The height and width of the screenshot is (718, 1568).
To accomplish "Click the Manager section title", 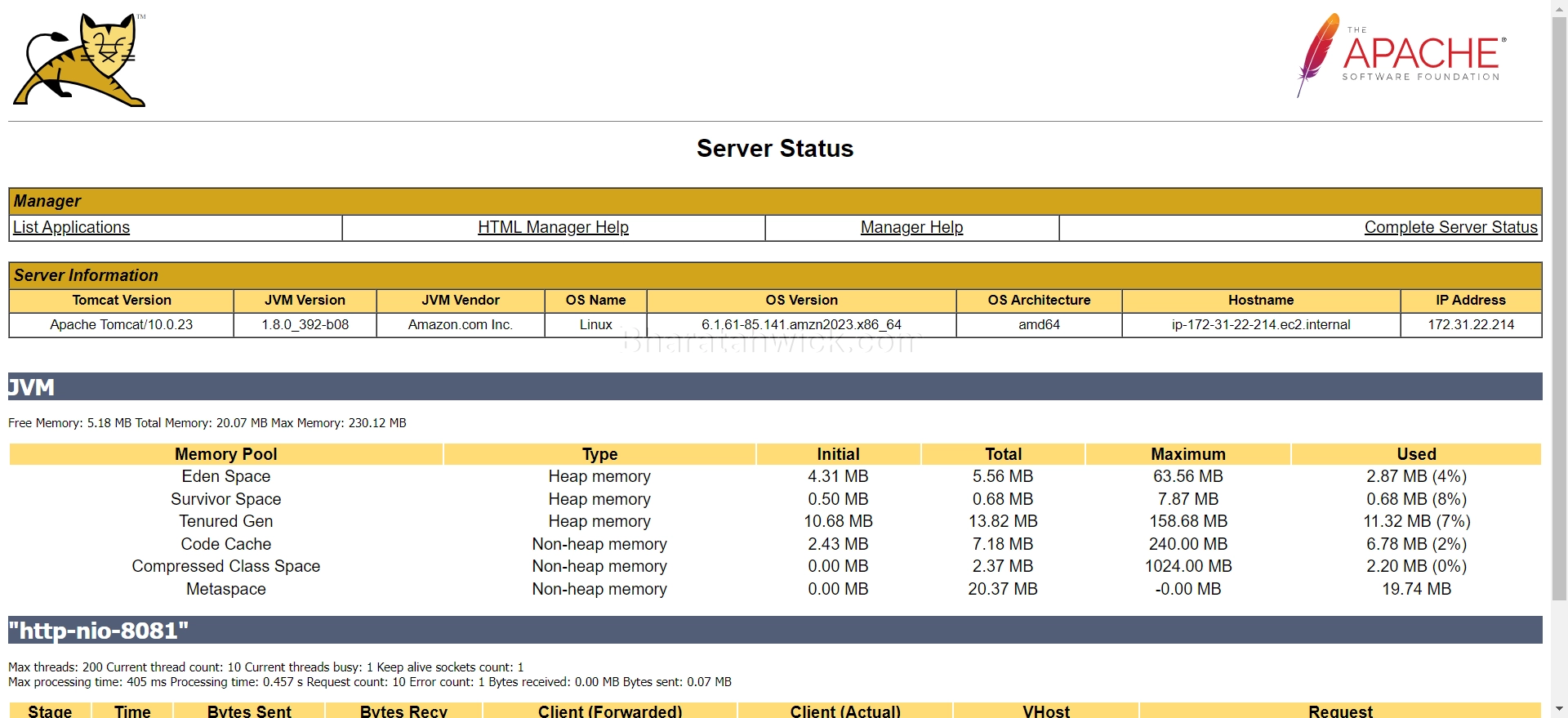I will coord(47,201).
